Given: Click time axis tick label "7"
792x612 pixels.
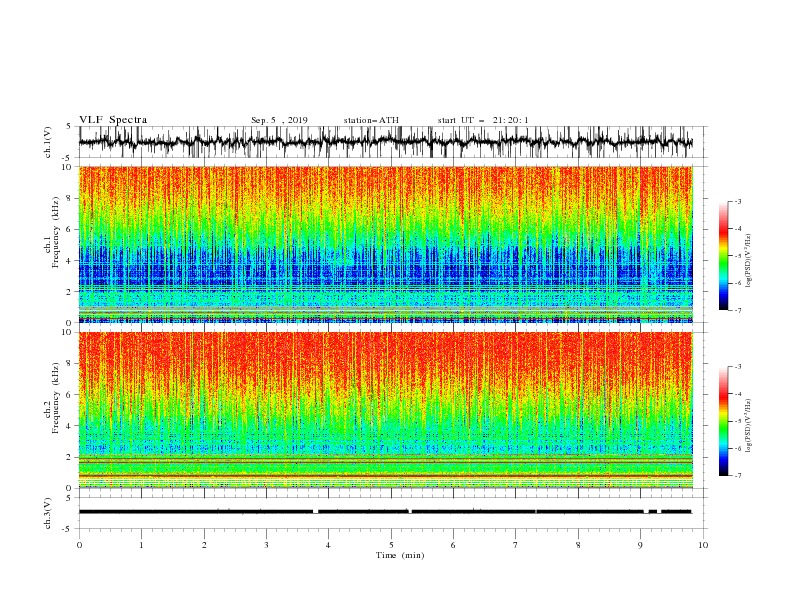Looking at the screenshot, I should tap(516, 545).
